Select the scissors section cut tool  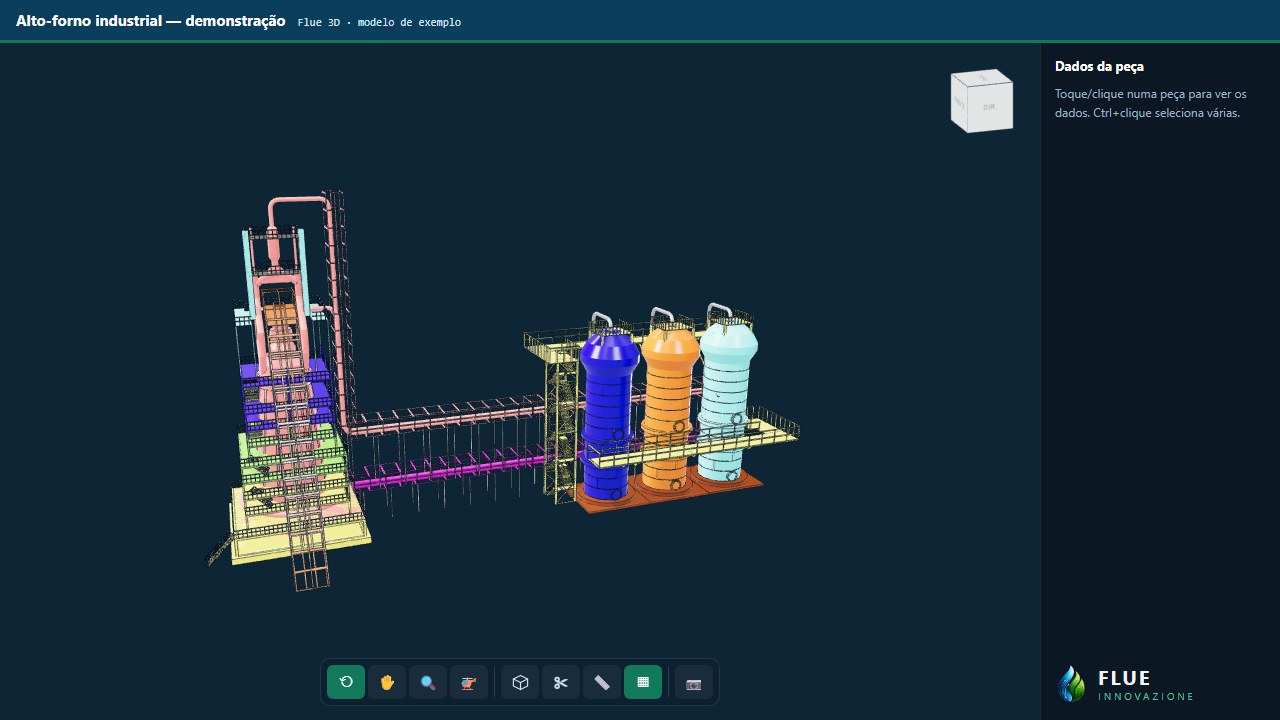pyautogui.click(x=561, y=682)
